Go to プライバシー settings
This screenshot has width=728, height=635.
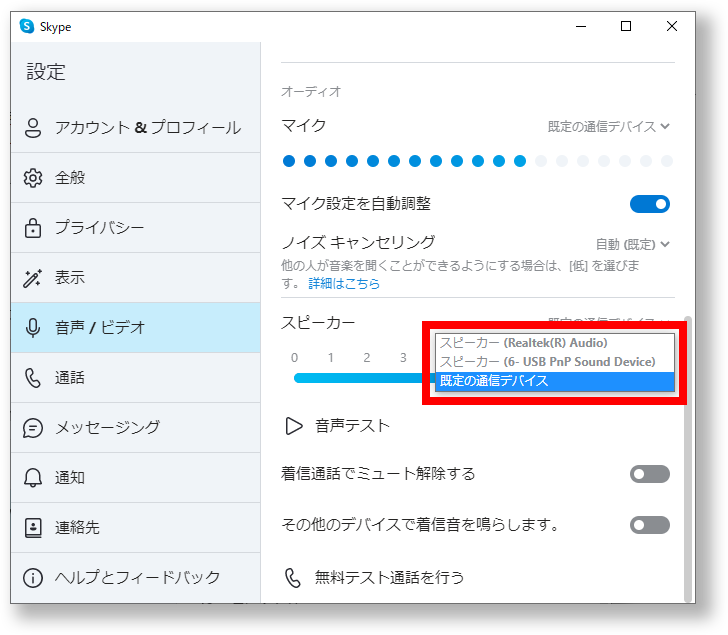click(136, 228)
